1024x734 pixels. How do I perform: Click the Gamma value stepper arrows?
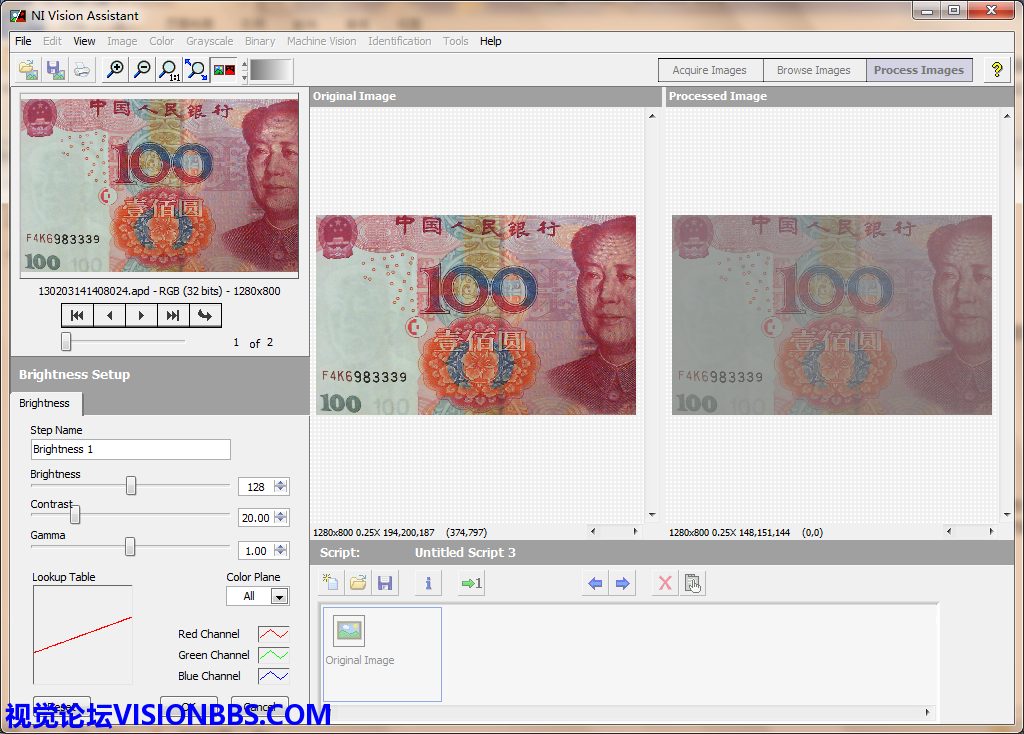tap(281, 551)
